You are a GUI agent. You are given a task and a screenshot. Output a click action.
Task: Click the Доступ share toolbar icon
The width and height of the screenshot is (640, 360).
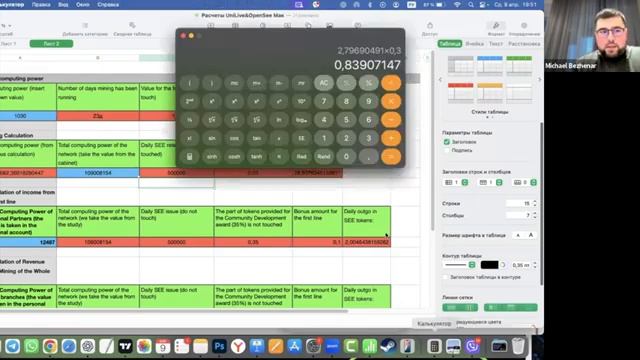(430, 26)
